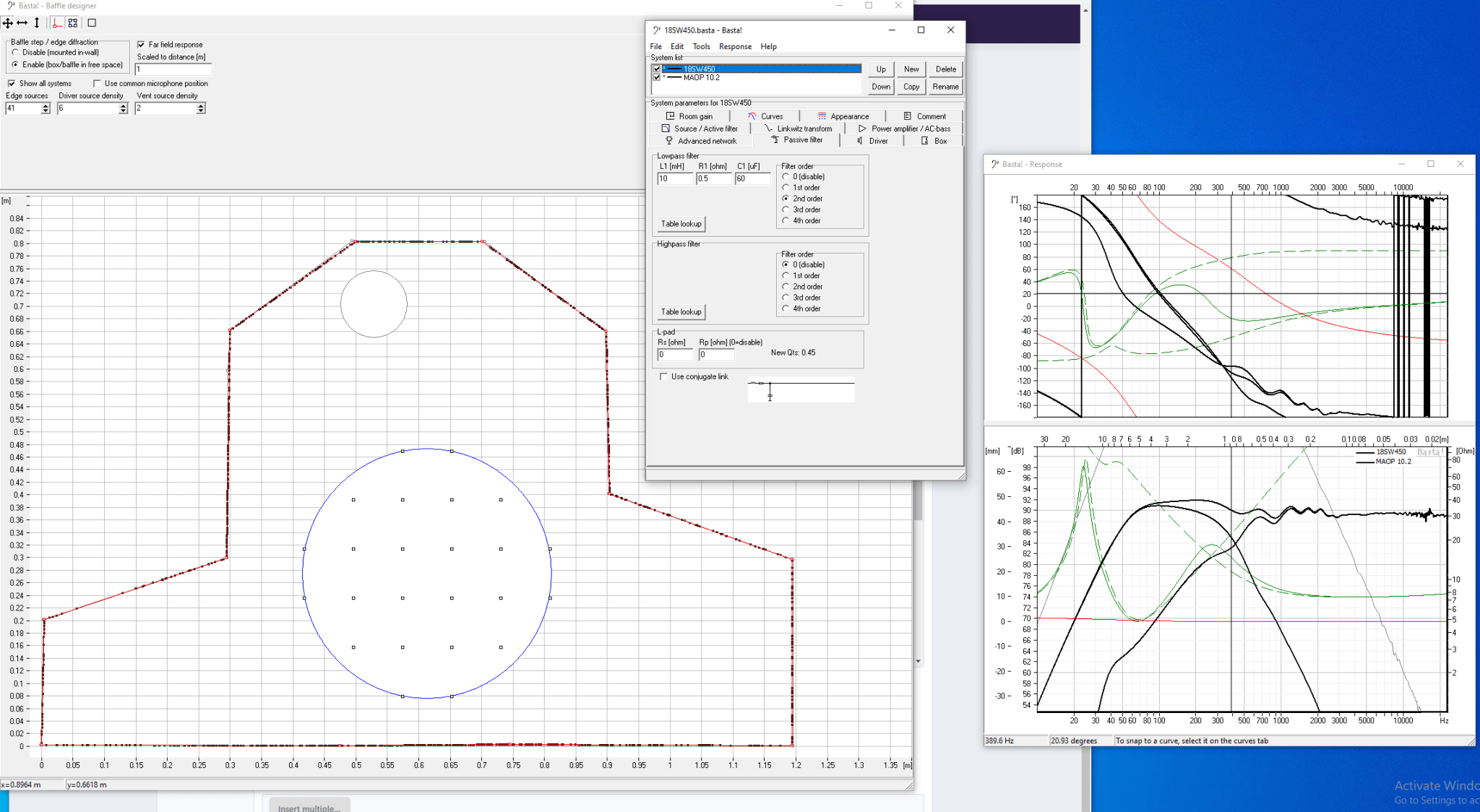
Task: Set lowpass filter order to 0 (disable)
Action: (x=786, y=177)
